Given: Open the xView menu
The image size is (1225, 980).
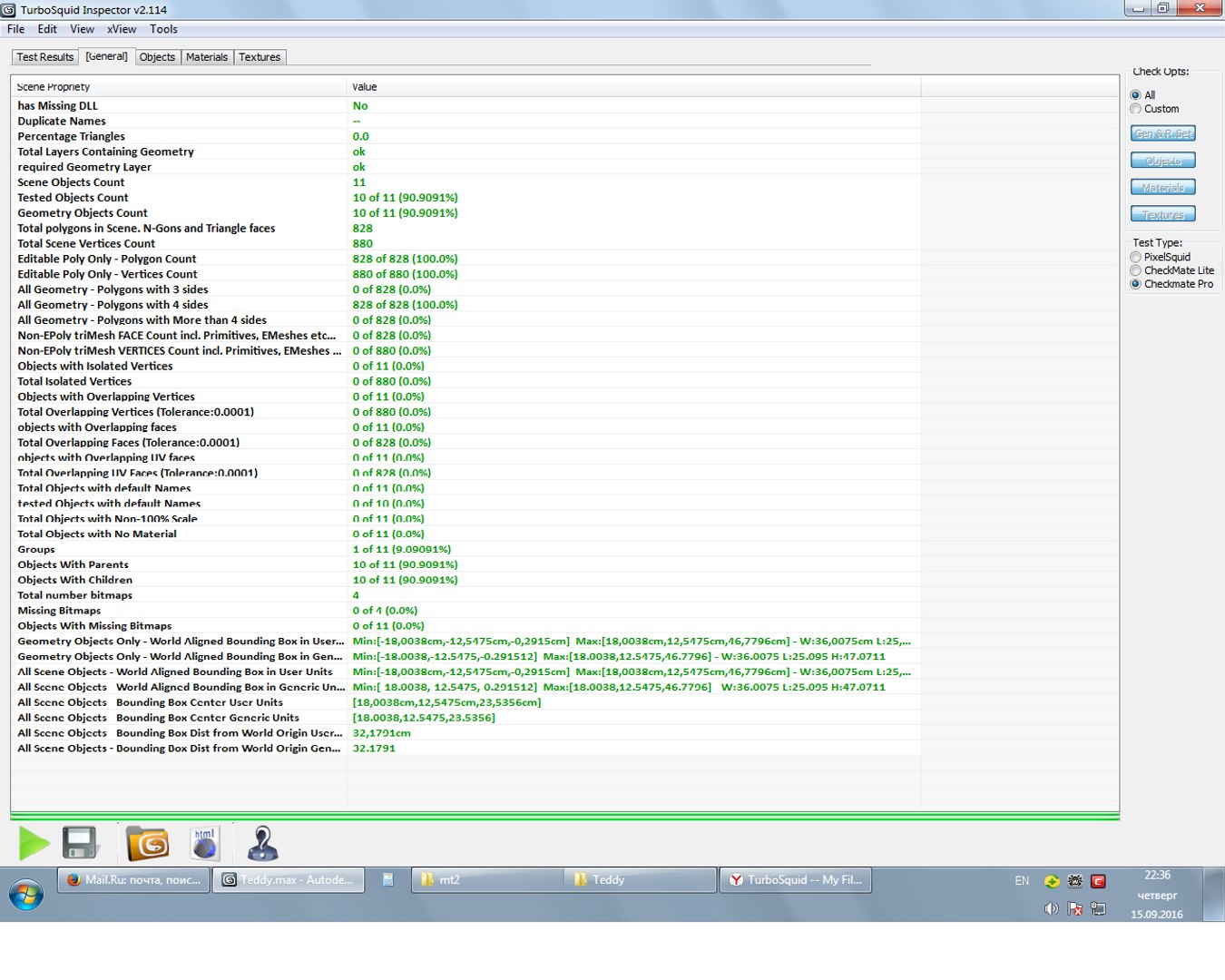Looking at the screenshot, I should point(122,29).
